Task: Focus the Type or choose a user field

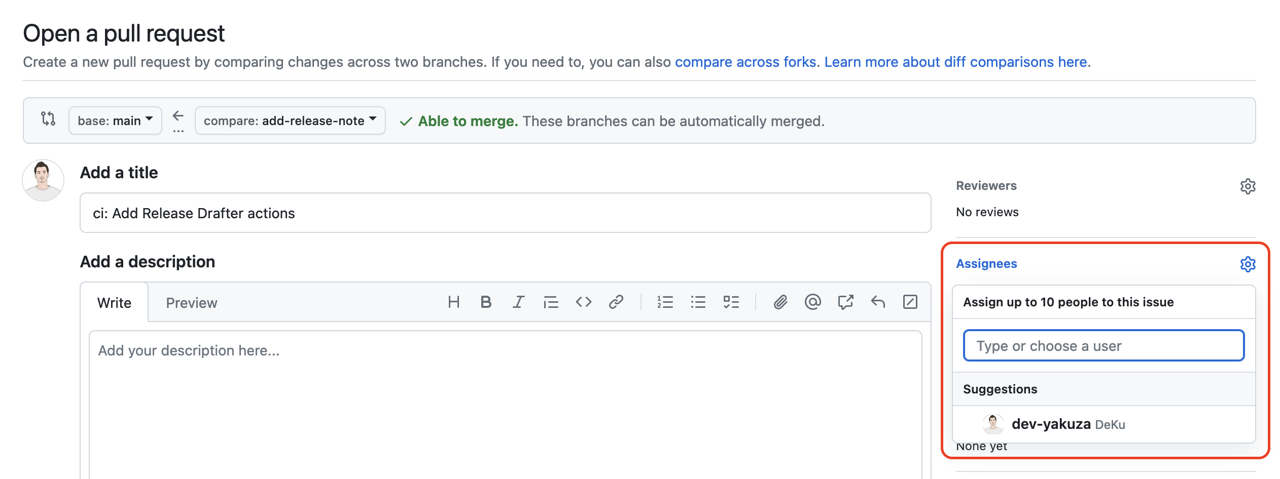Action: coord(1103,346)
